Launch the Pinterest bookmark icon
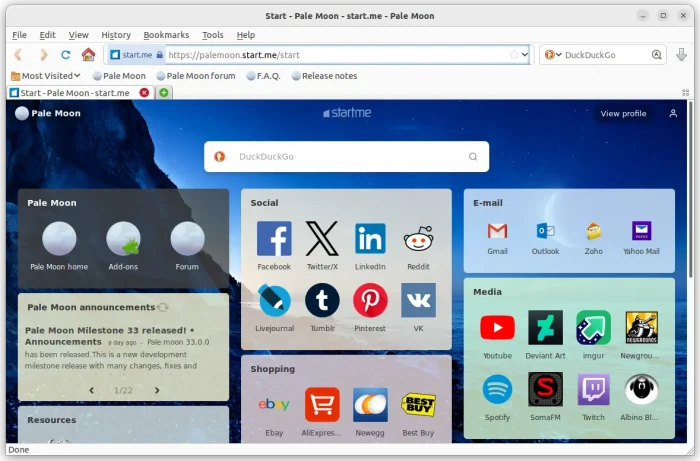 click(370, 300)
